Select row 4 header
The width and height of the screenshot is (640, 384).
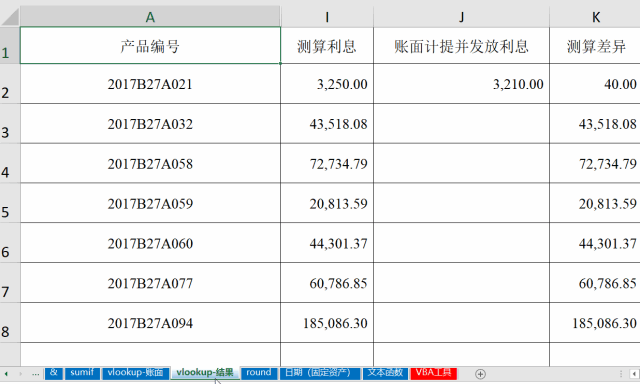point(10,163)
